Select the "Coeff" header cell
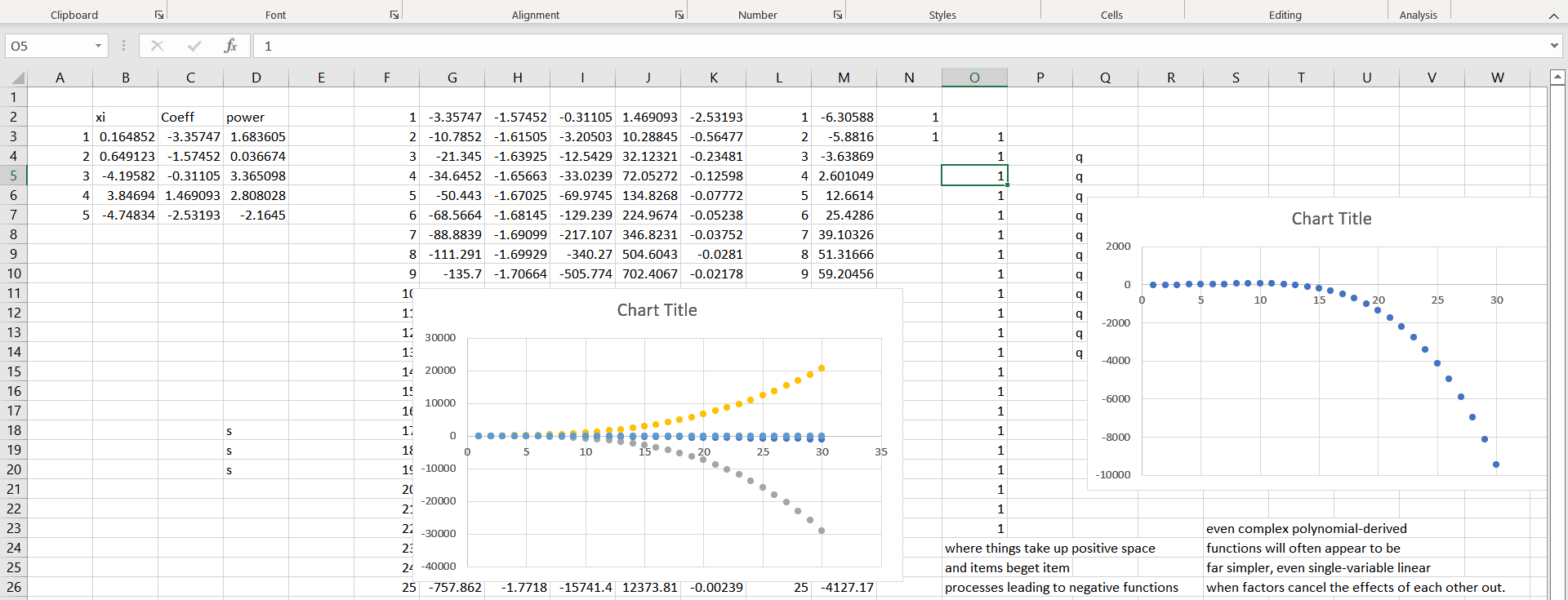The image size is (1568, 600). [190, 117]
